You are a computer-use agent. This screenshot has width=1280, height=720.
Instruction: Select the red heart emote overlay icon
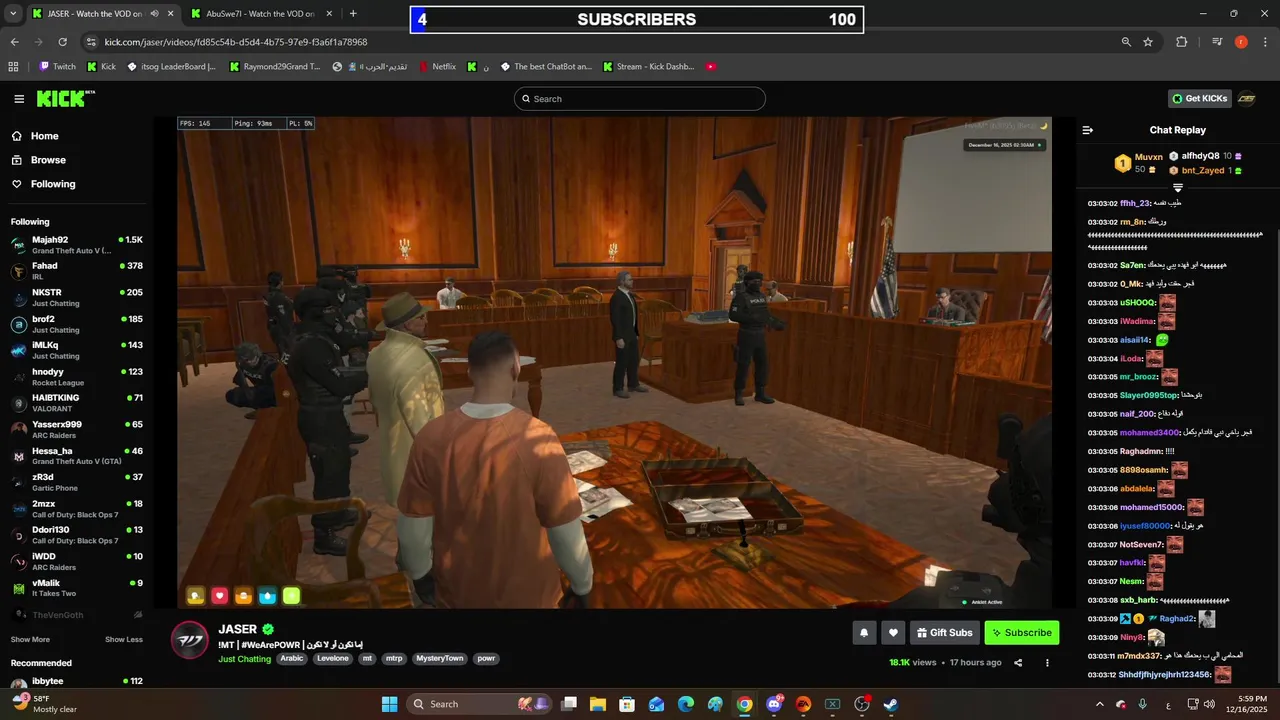click(219, 596)
